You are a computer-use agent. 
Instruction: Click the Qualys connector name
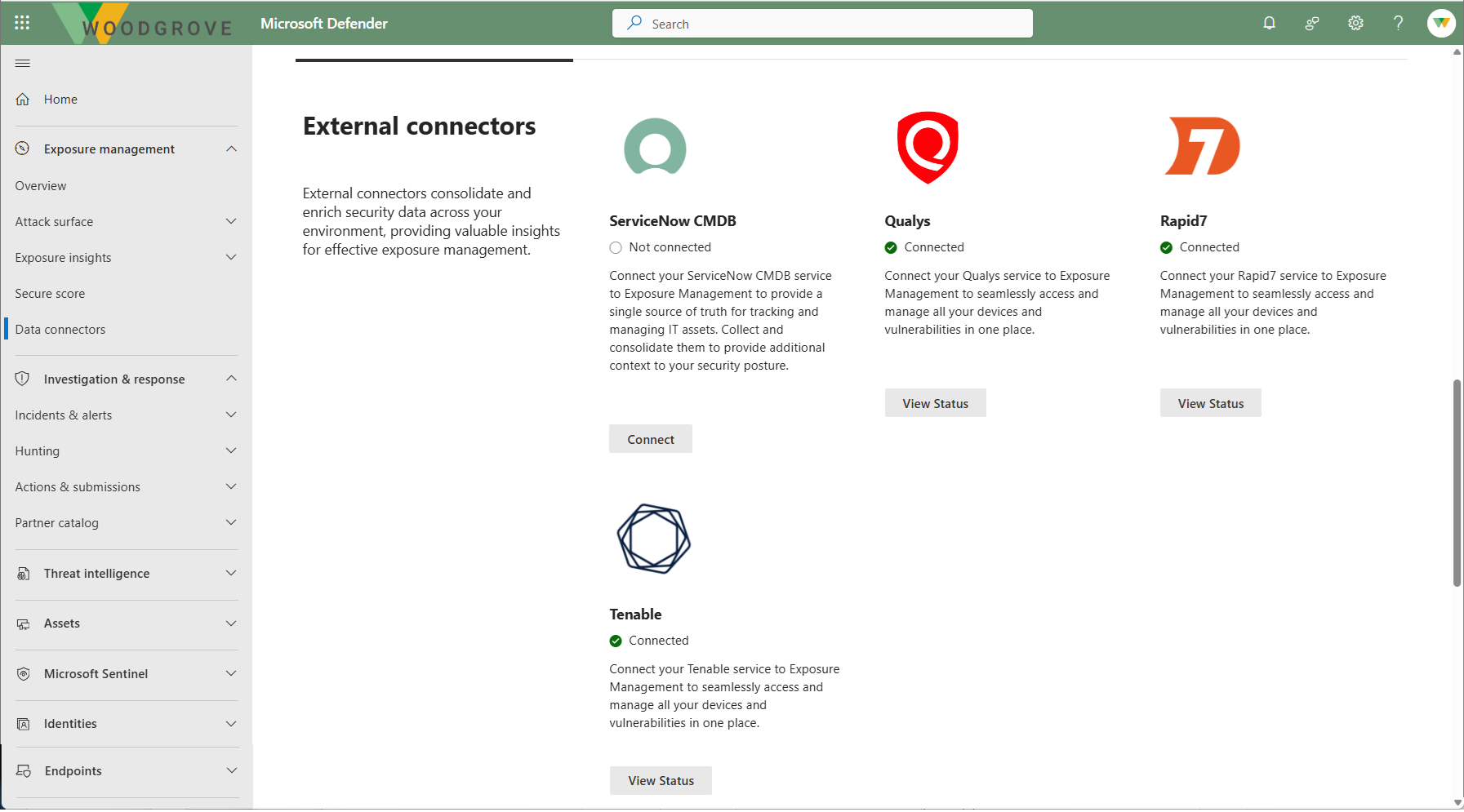click(x=907, y=221)
